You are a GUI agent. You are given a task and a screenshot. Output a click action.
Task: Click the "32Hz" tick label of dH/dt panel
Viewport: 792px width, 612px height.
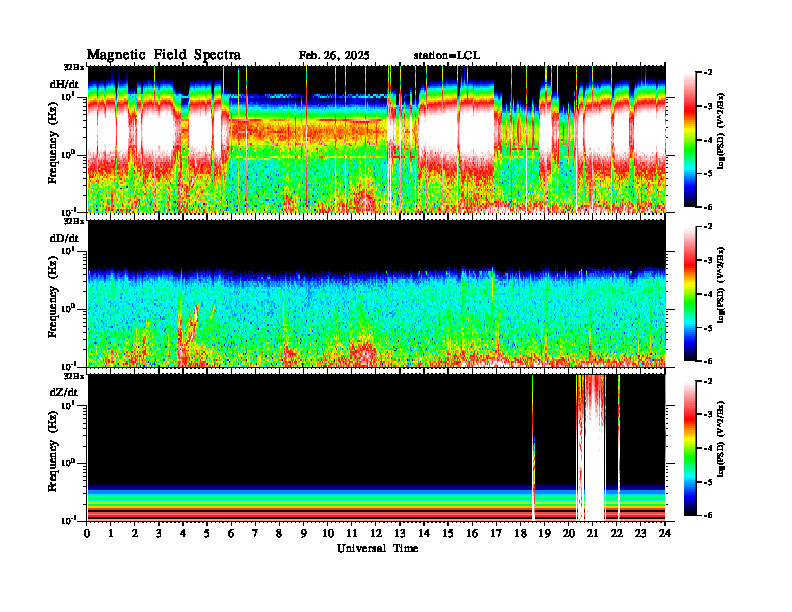(74, 67)
